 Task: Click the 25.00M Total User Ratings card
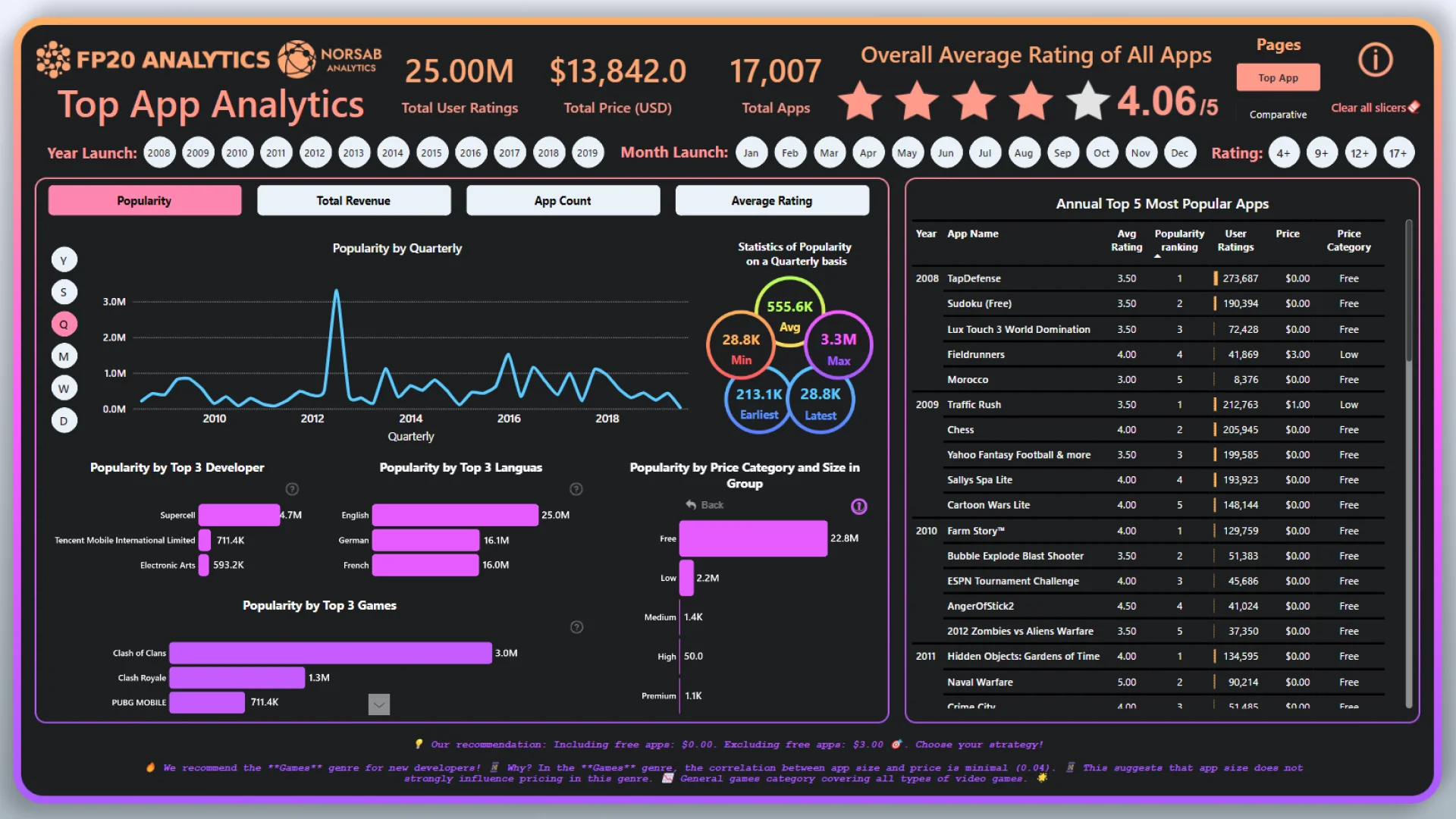point(460,85)
